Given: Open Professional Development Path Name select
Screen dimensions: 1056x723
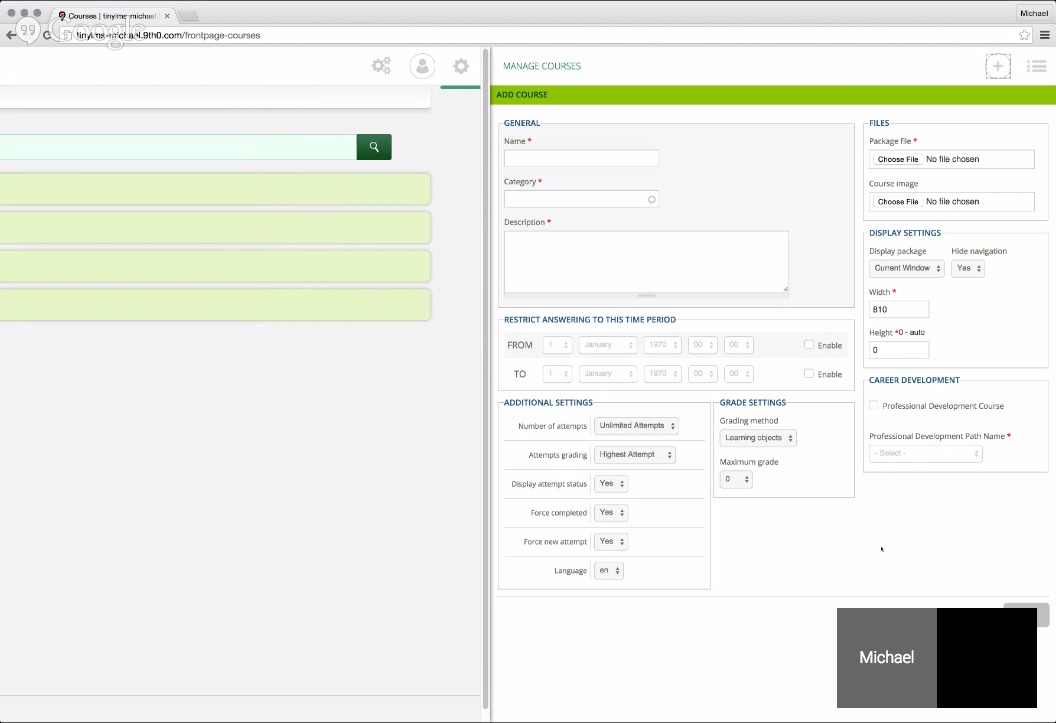Looking at the screenshot, I should pos(925,453).
